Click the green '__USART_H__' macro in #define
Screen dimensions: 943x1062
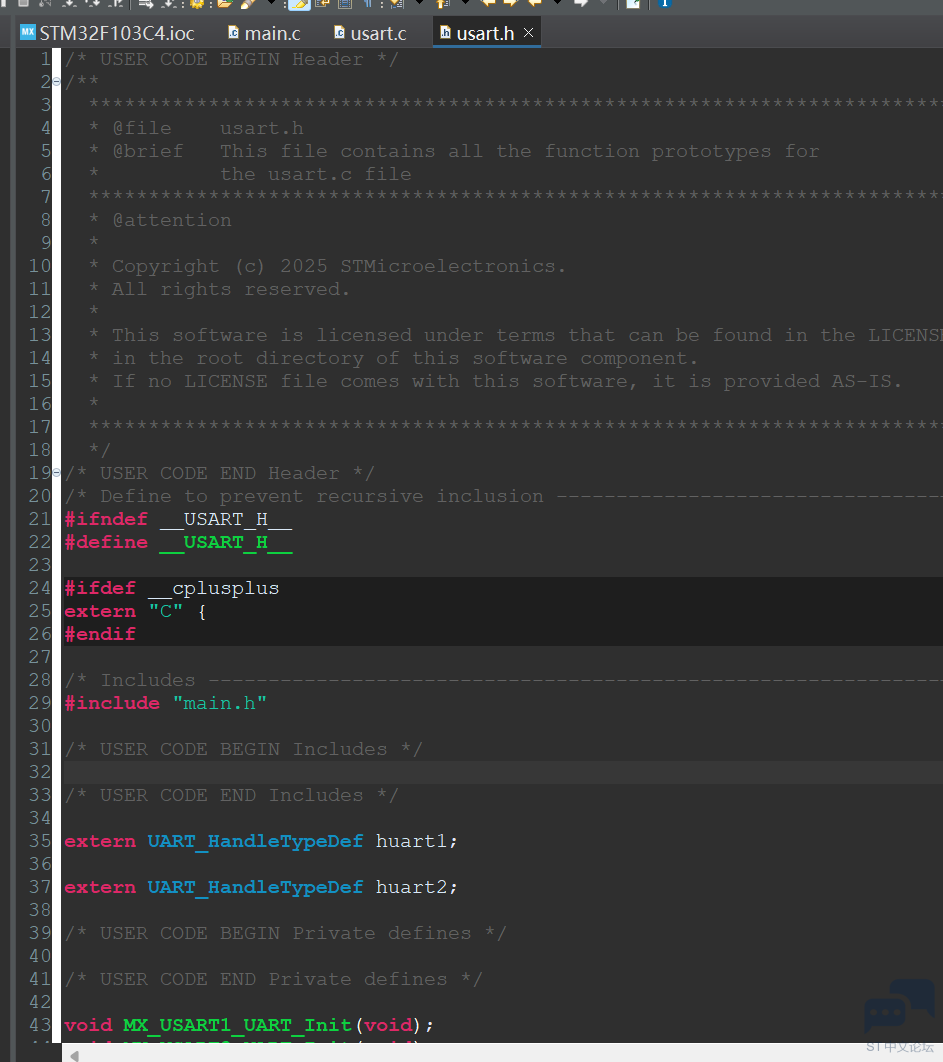[226, 543]
